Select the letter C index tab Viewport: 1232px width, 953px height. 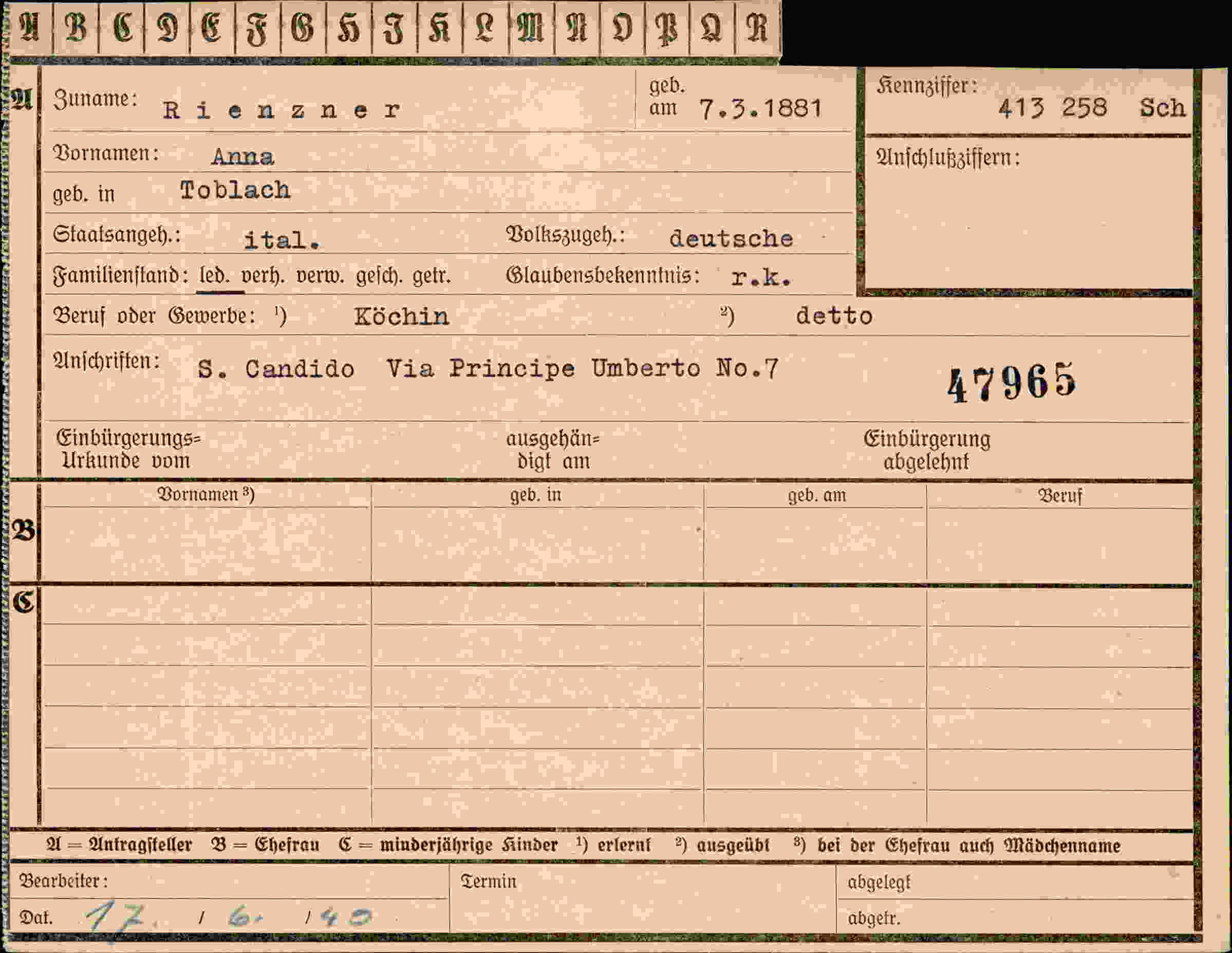point(122,28)
